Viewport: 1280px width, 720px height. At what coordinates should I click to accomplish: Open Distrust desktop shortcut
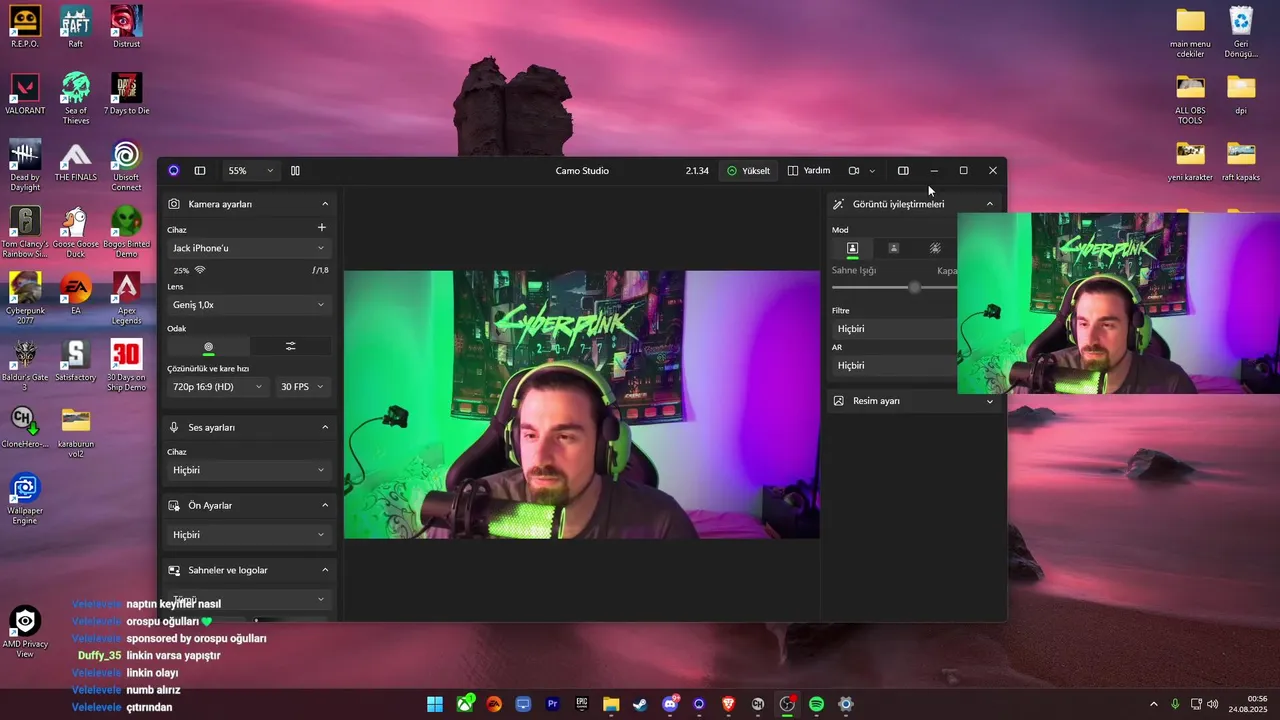point(126,27)
